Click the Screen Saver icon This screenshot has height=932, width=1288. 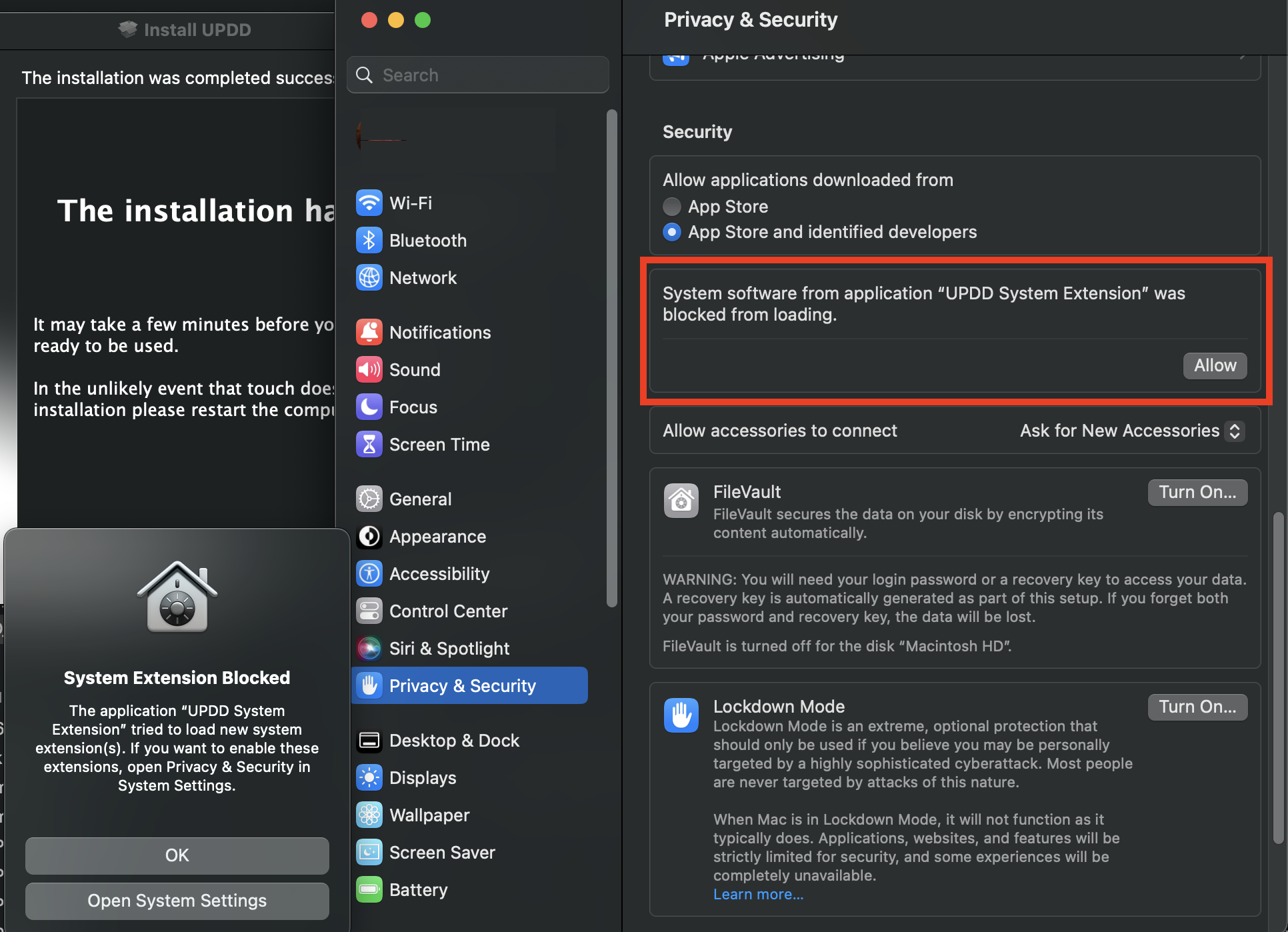(x=369, y=852)
